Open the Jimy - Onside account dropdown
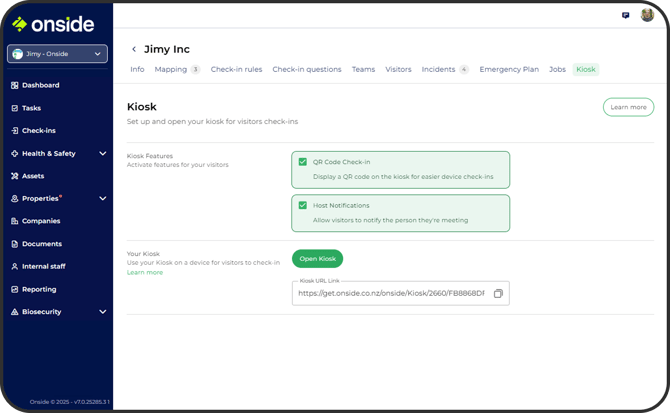 point(57,54)
